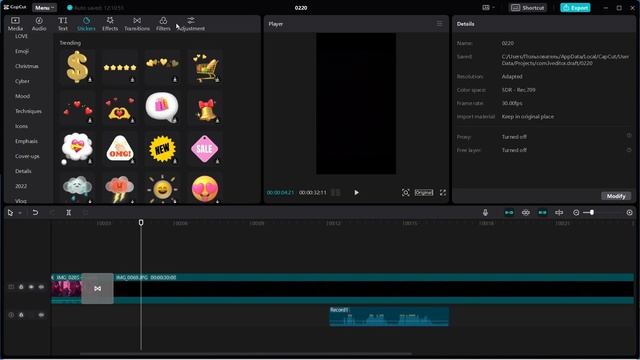Select the Icons sticker category

(x=22, y=126)
